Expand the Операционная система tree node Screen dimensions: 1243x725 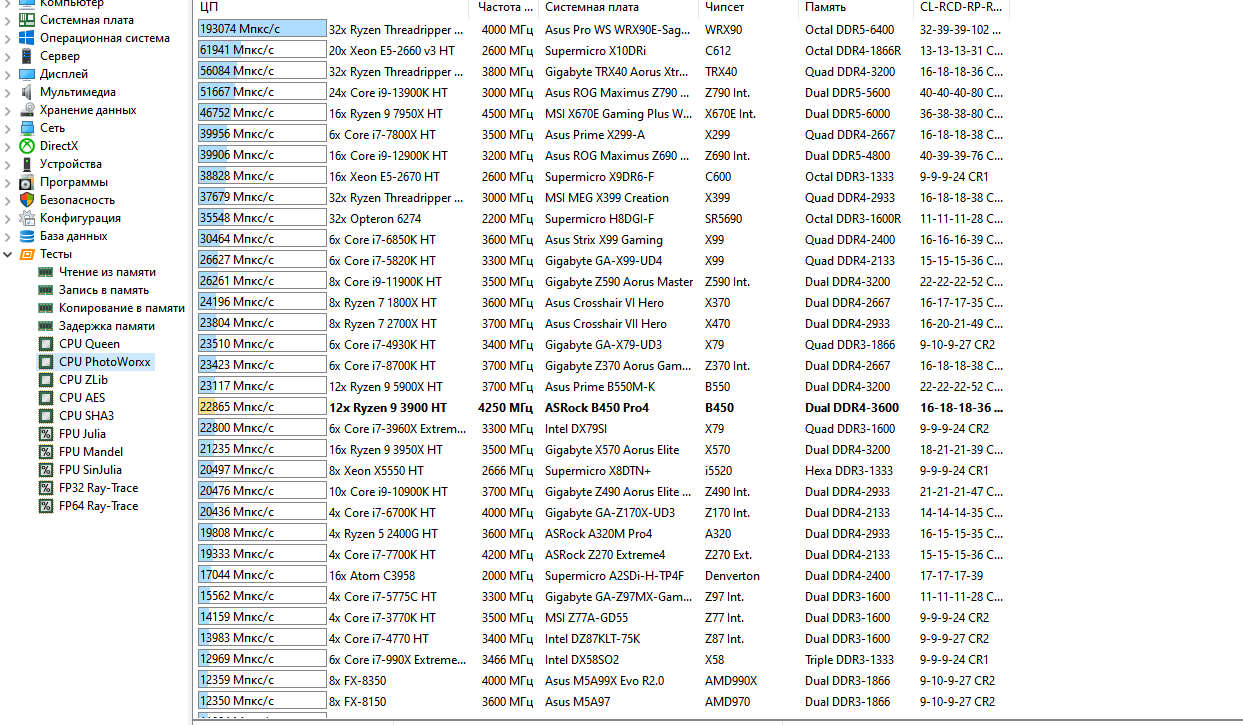click(8, 38)
